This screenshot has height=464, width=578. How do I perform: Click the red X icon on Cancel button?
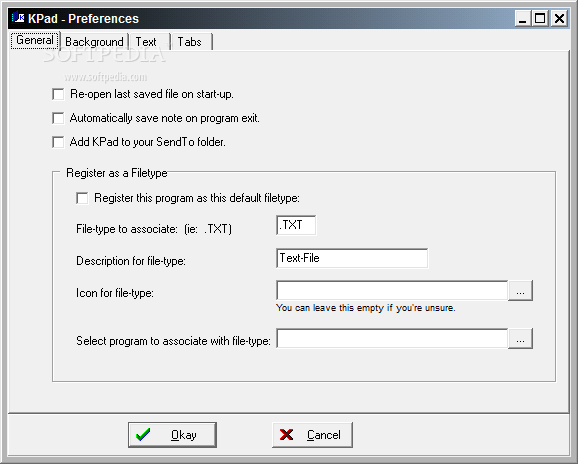286,435
